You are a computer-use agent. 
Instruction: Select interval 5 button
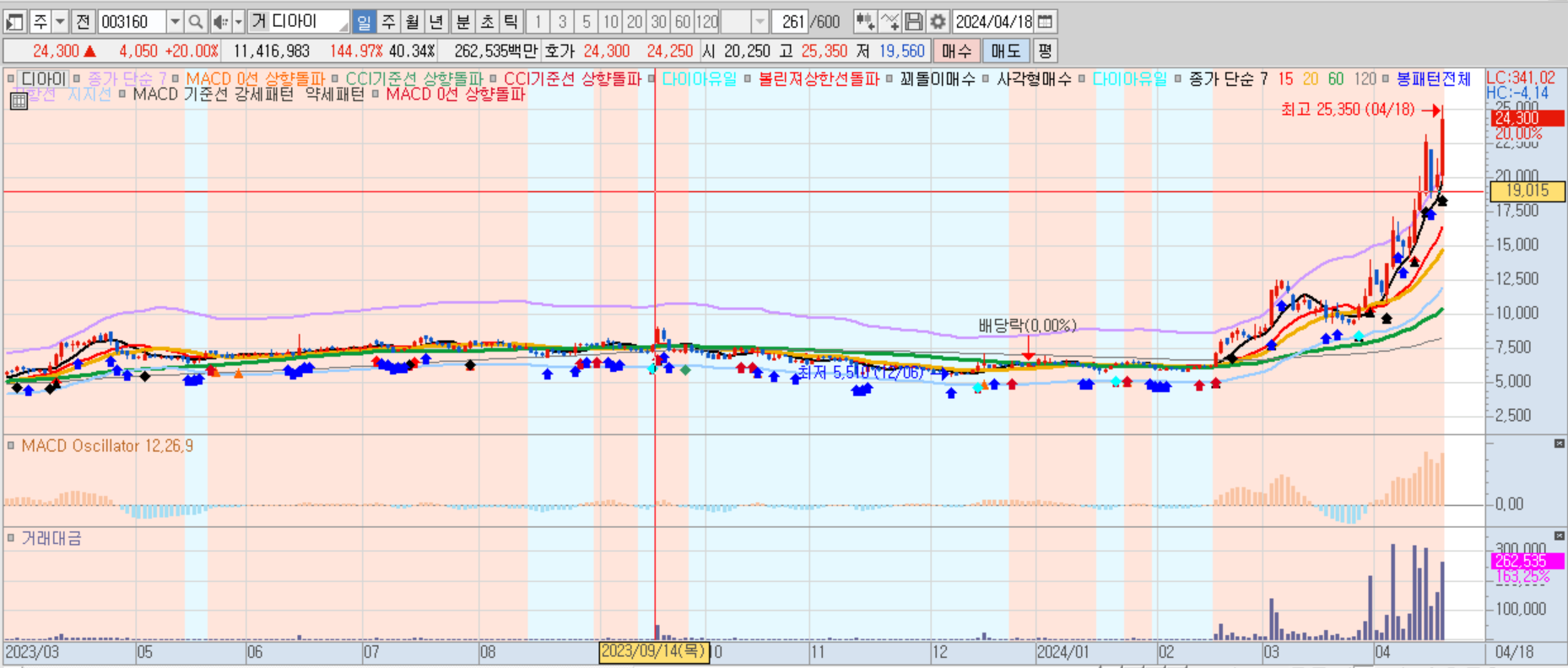(587, 22)
